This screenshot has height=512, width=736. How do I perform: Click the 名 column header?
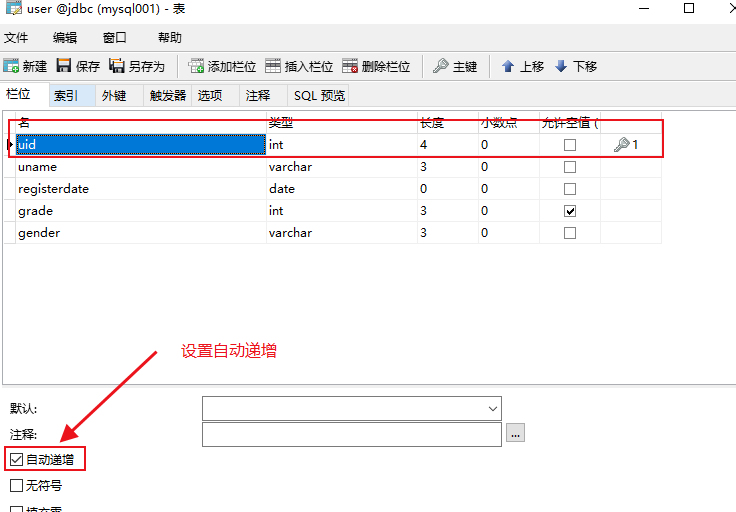point(141,123)
